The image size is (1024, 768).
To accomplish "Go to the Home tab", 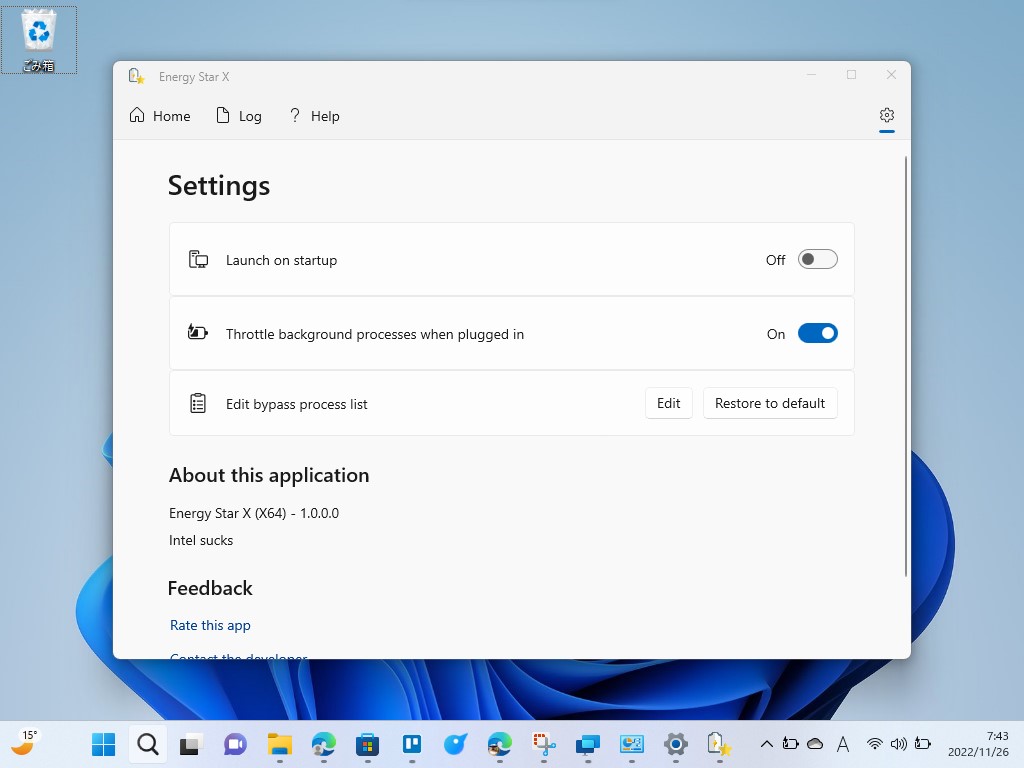I will tap(160, 116).
